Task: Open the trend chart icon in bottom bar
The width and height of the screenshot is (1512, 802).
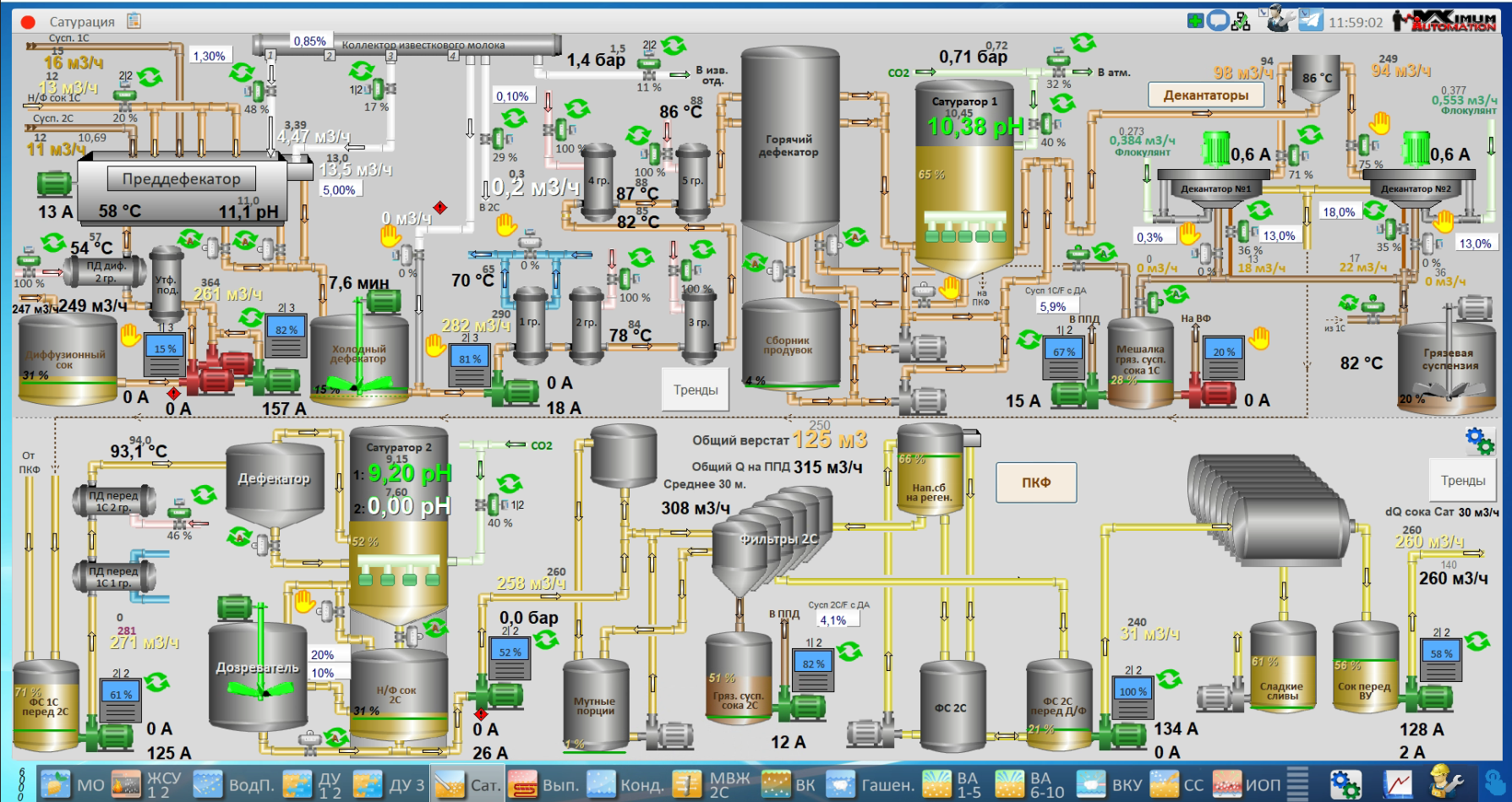Action: (1398, 783)
